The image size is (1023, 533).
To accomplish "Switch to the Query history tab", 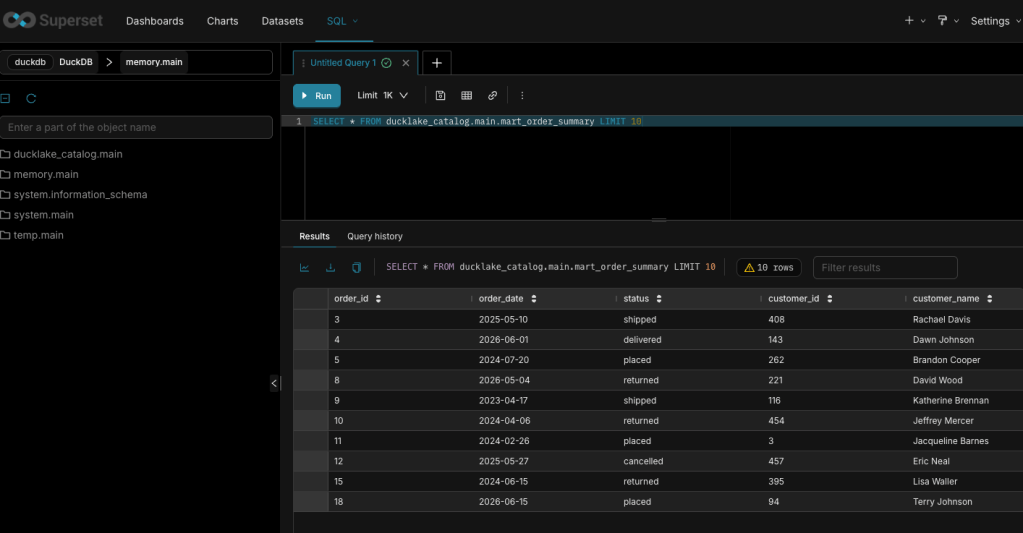I will (x=374, y=236).
